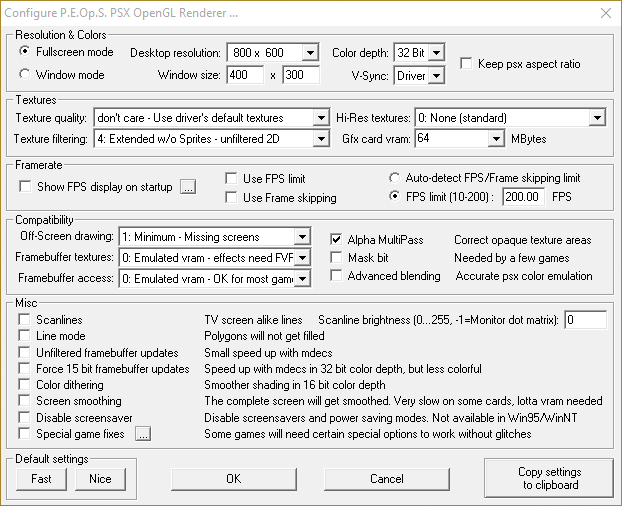Click the Scanline brightness input field
The image size is (622, 506).
click(x=586, y=320)
